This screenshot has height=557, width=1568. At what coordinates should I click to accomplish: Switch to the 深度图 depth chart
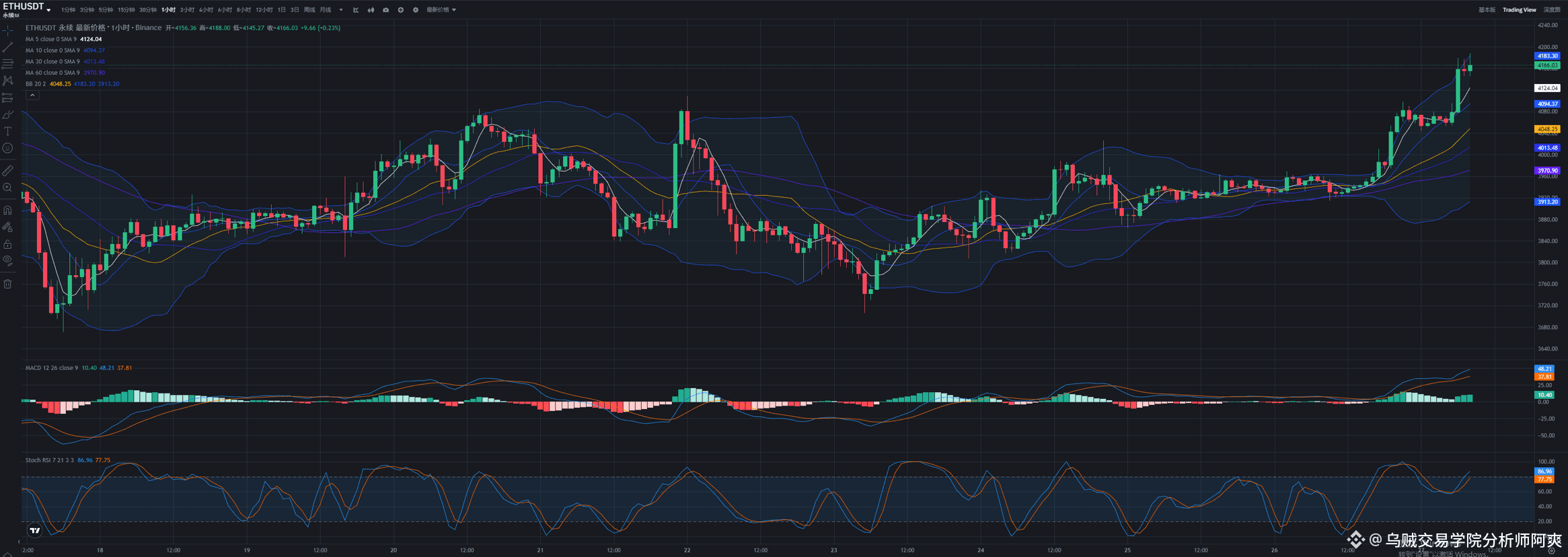click(1551, 10)
